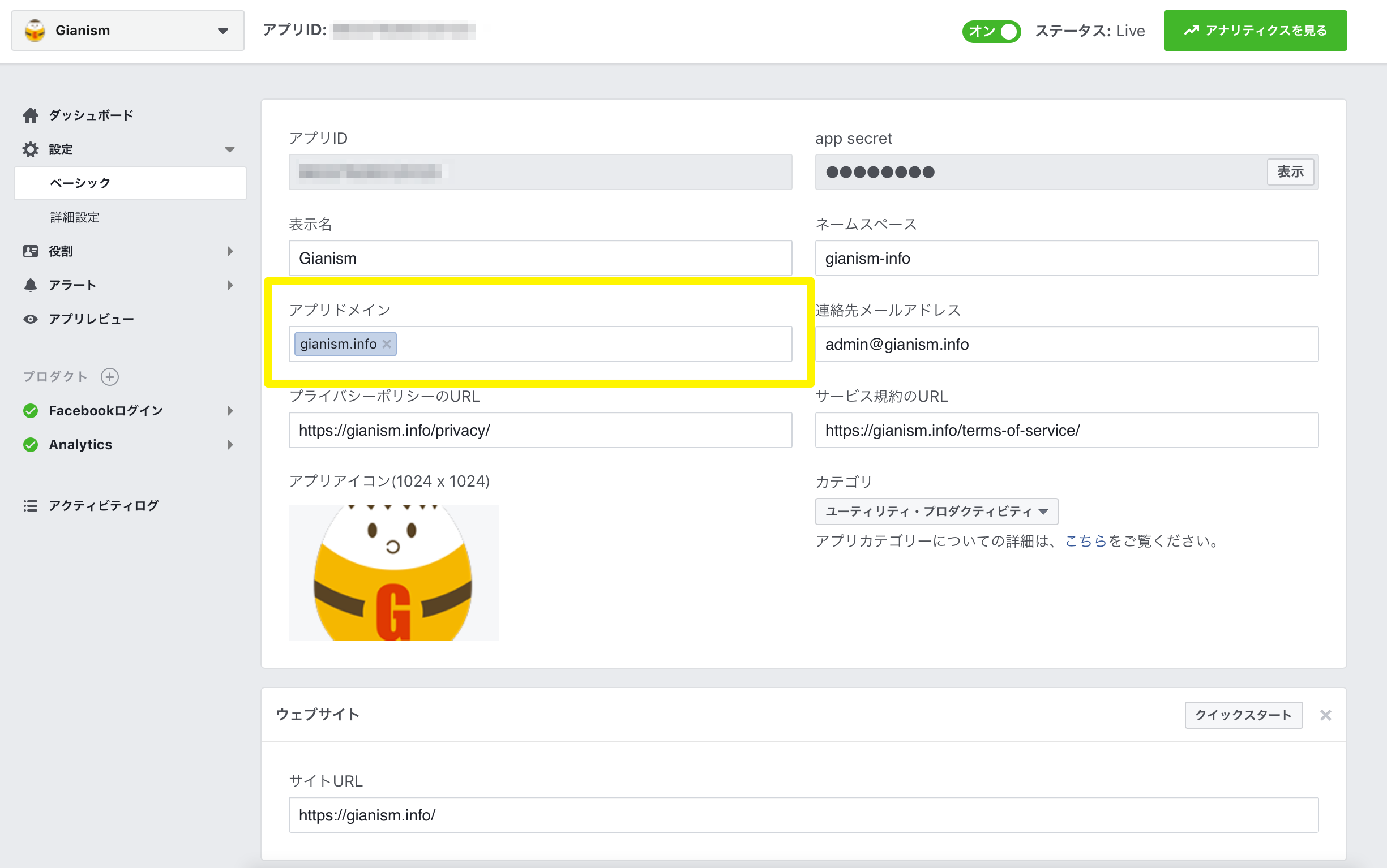Open アクティビティログ menu item
This screenshot has height=868, width=1387.
104,506
